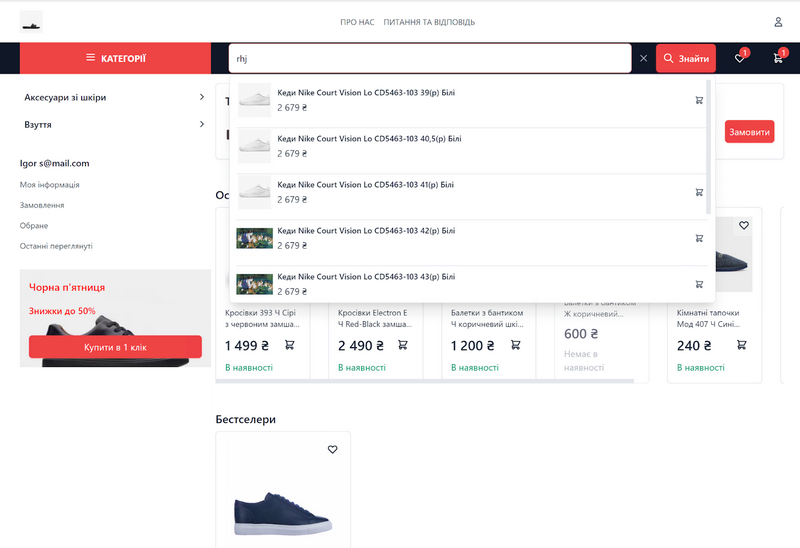This screenshot has width=800, height=548.
Task: Open the wishlist heart in header
Action: (739, 58)
